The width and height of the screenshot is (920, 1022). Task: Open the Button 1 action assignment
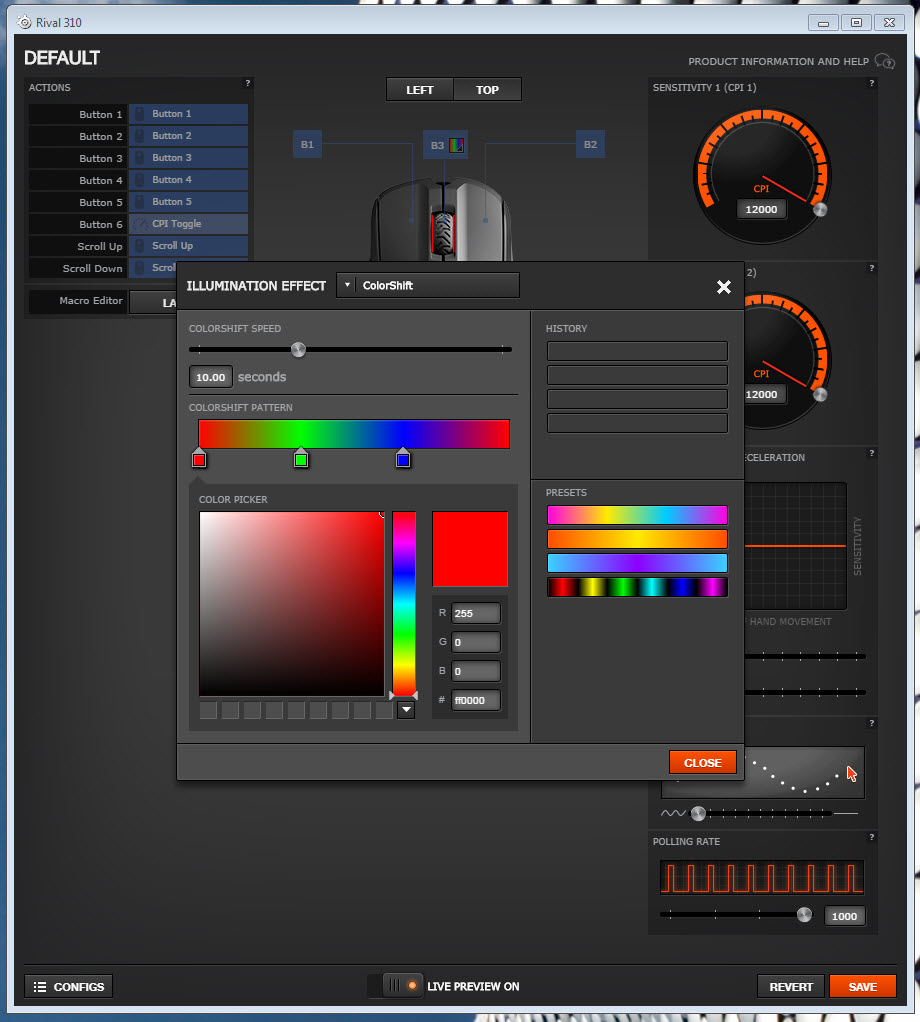pos(188,114)
